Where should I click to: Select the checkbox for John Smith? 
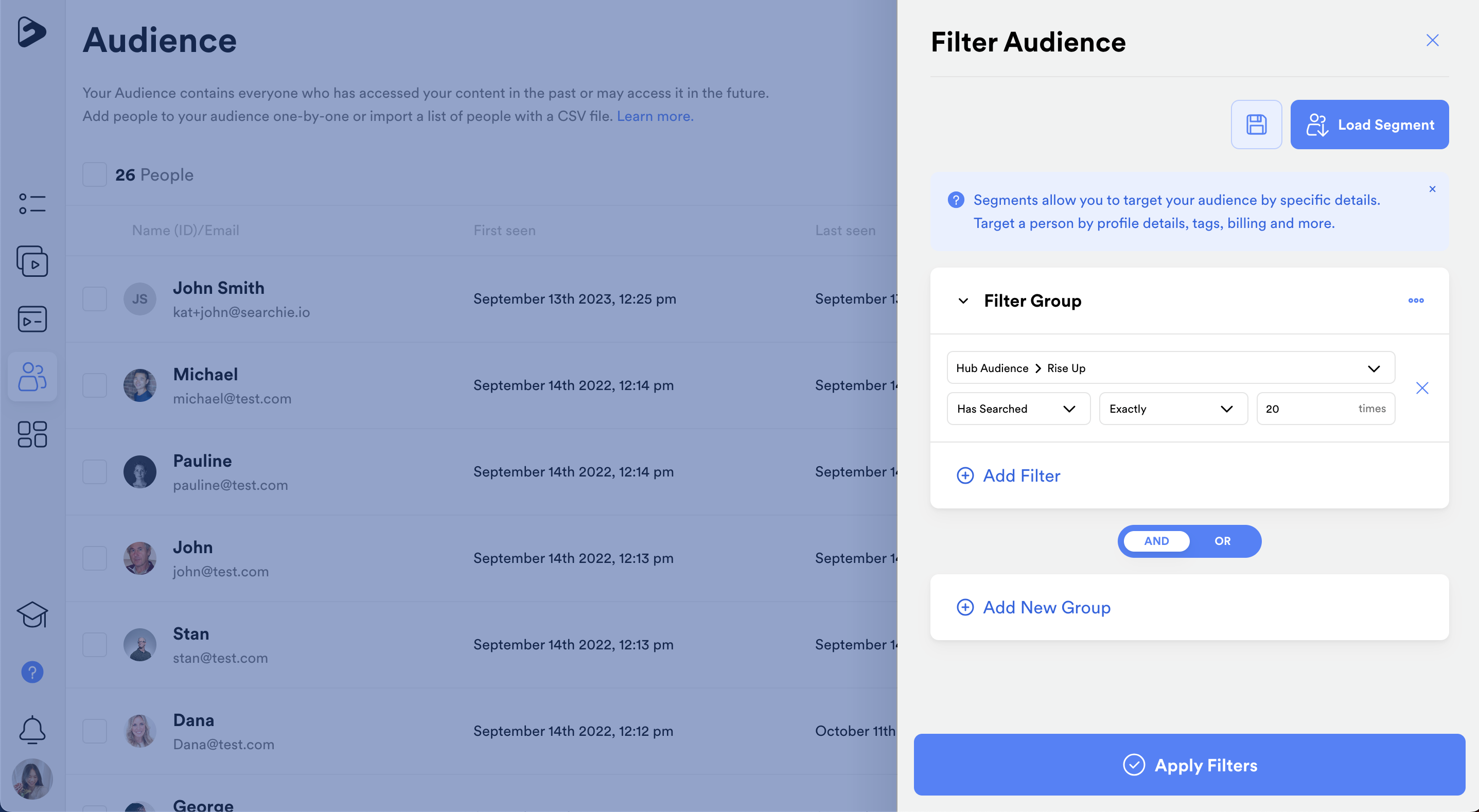94,299
